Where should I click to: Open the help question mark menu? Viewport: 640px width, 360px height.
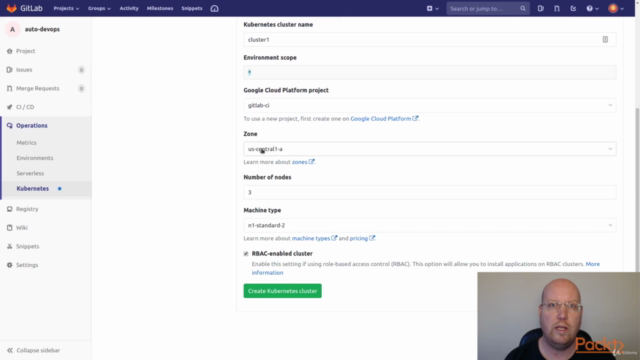(592, 8)
